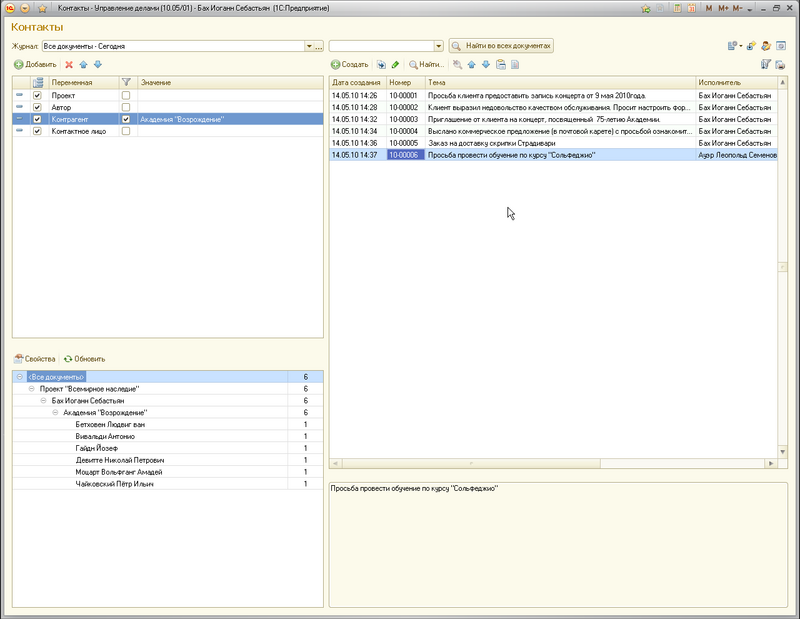Open the search combo box dropdown arrow

[439, 46]
